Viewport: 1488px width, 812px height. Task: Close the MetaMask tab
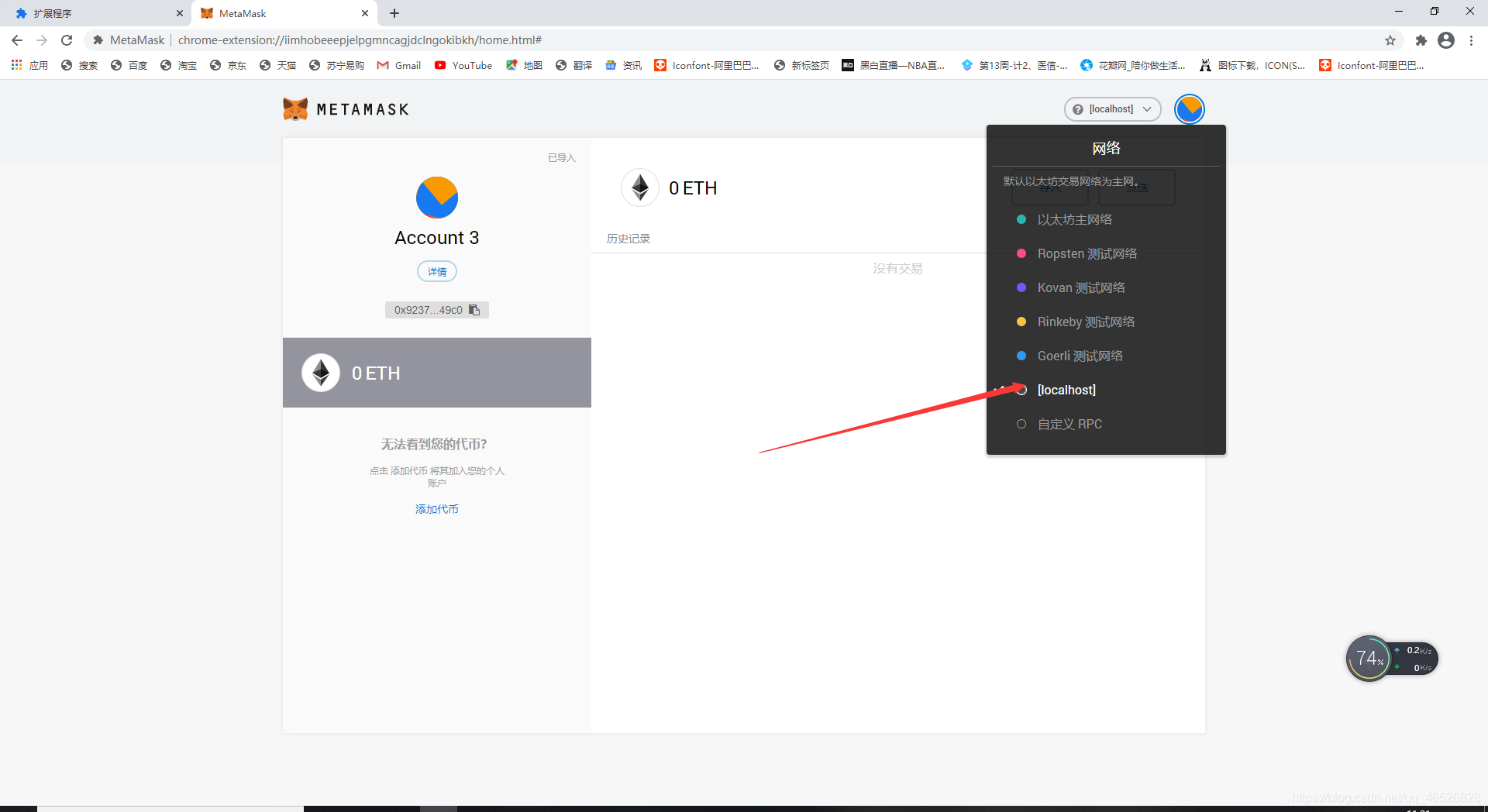(x=365, y=13)
